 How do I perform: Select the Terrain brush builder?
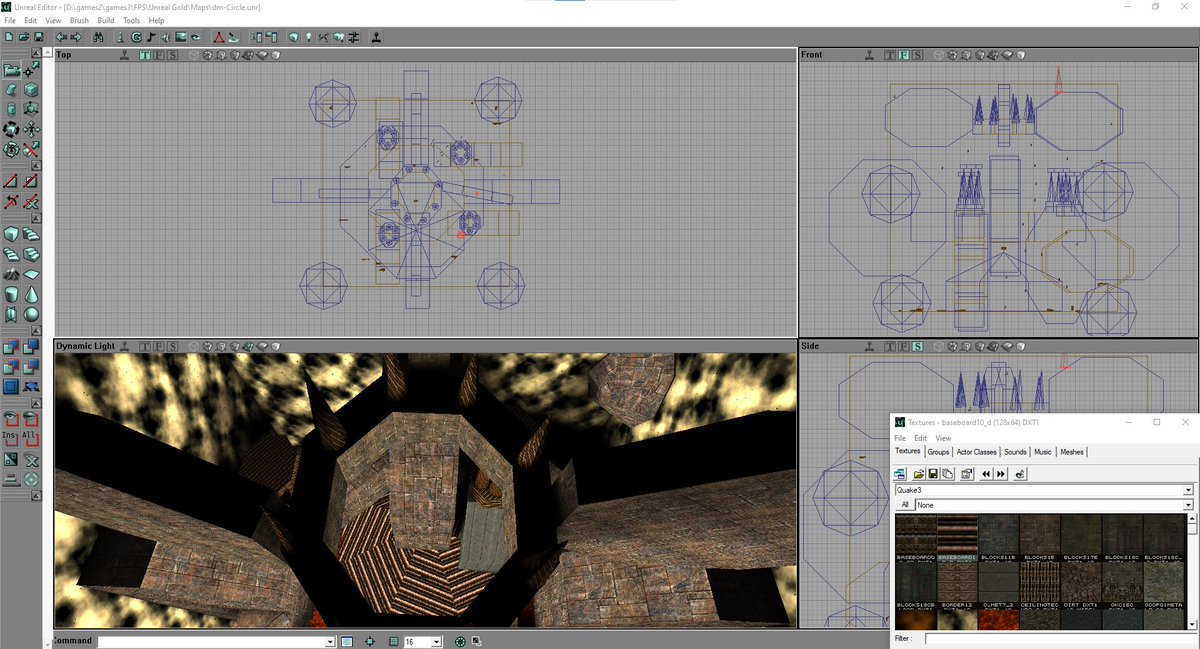click(x=11, y=273)
